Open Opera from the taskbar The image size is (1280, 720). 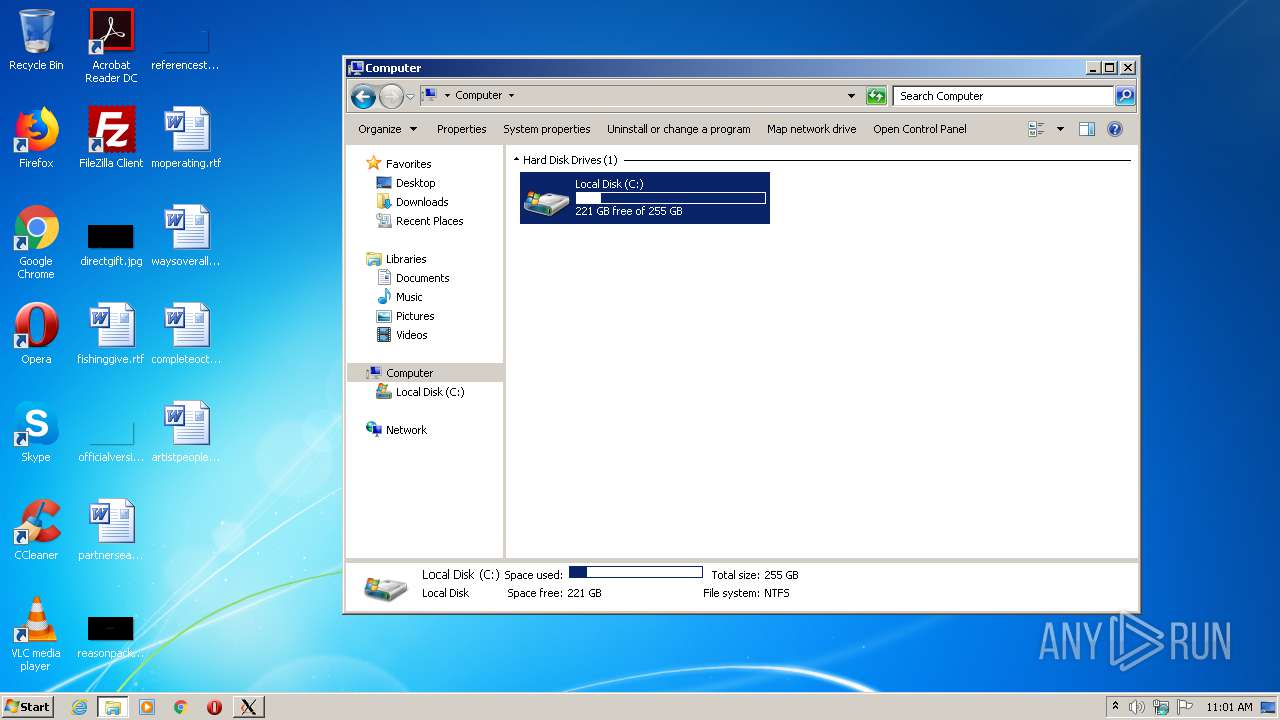[x=214, y=707]
